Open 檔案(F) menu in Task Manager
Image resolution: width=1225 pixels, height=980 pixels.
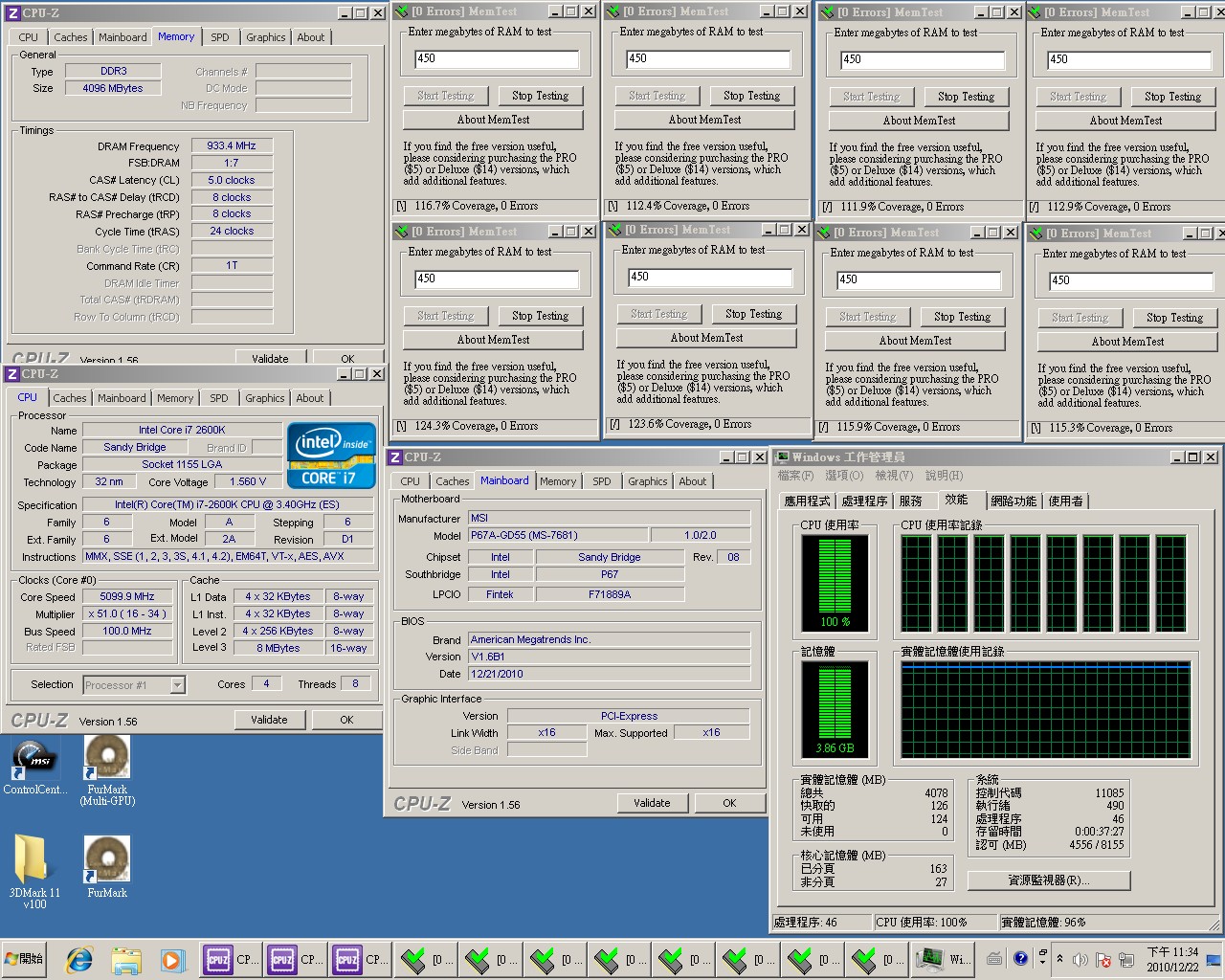(x=795, y=476)
